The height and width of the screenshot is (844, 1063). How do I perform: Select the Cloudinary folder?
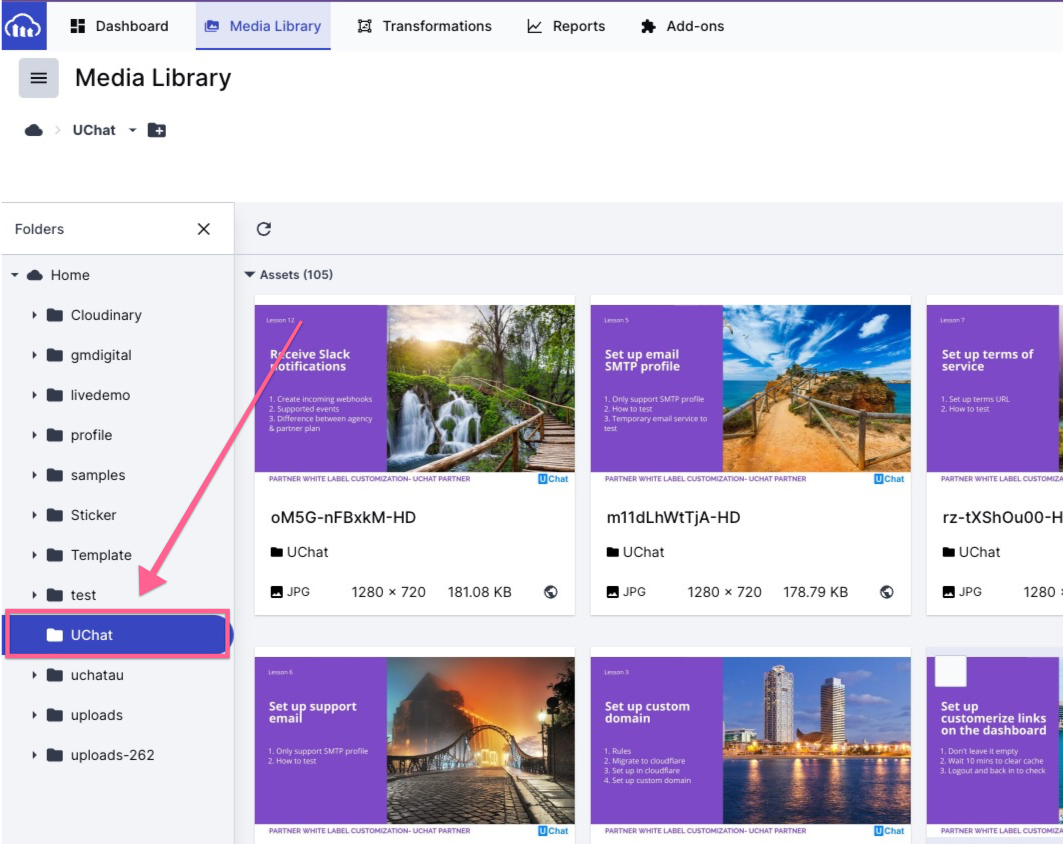pos(106,315)
